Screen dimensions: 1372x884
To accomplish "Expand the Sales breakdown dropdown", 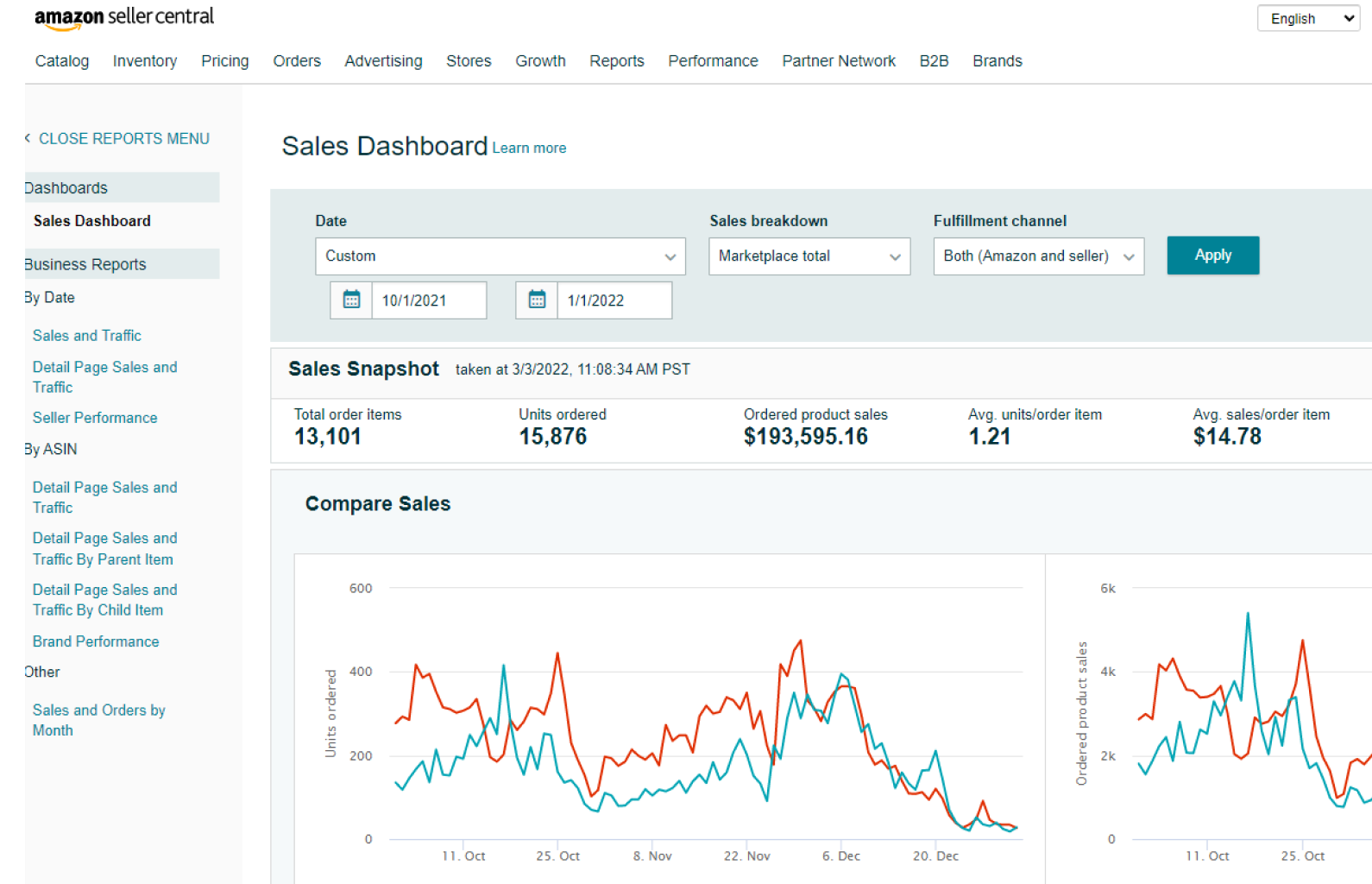I will (x=809, y=256).
